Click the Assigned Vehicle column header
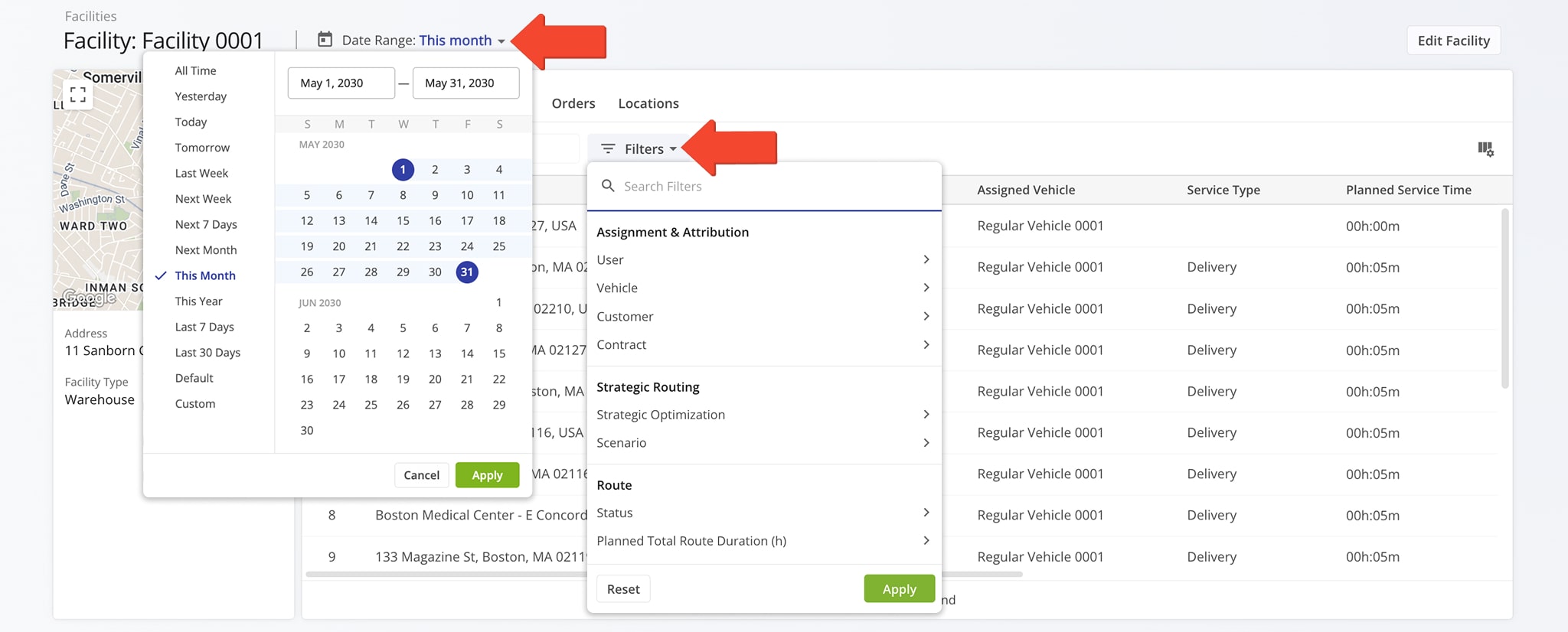 (1026, 190)
